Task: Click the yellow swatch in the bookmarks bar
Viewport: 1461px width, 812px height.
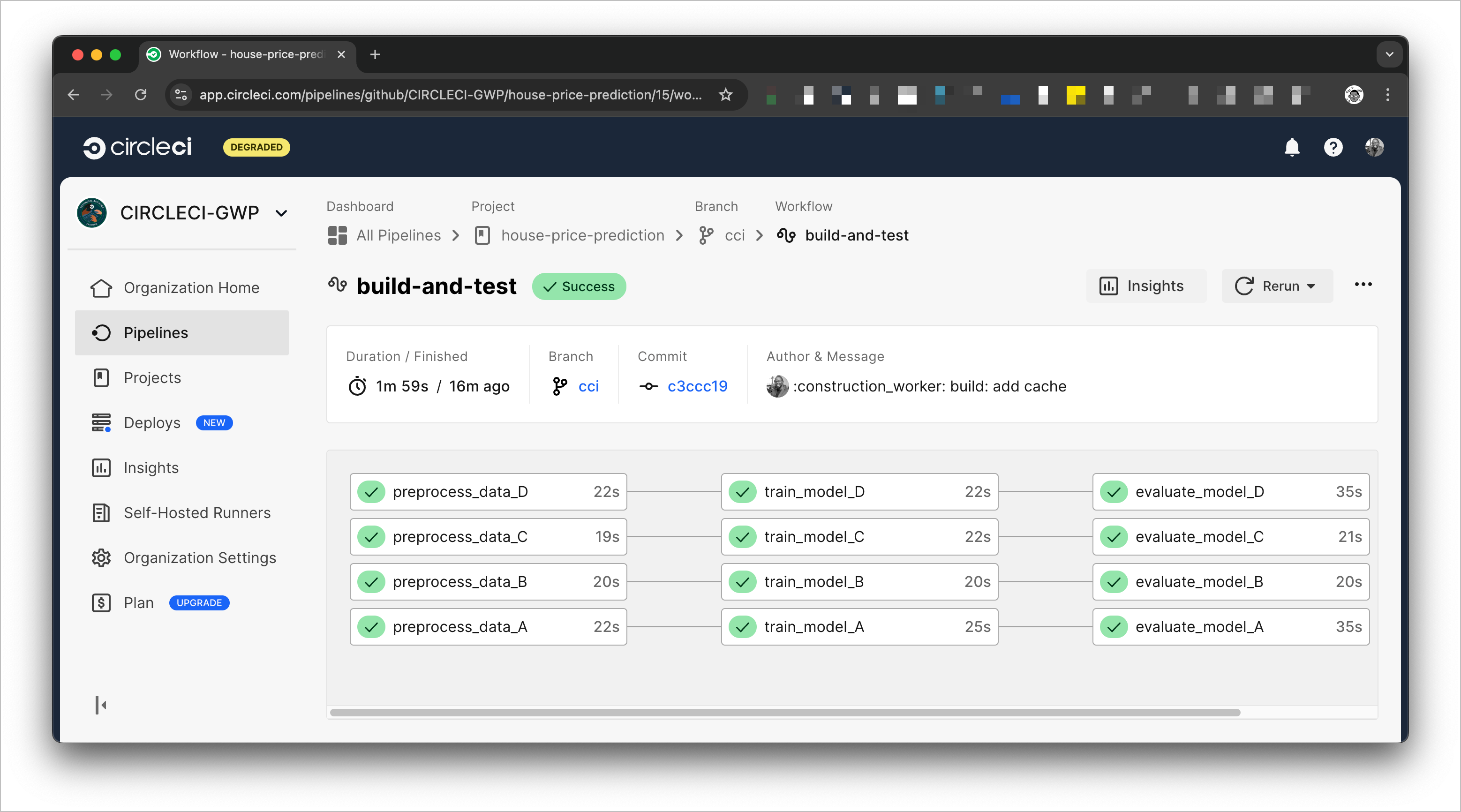Action: pos(1076,95)
